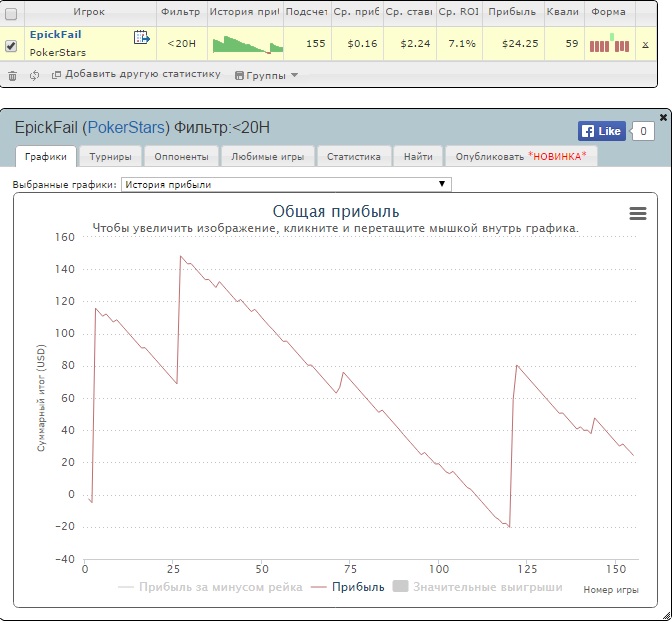Sort by the История прибыли column header
The height and width of the screenshot is (623, 672).
[x=244, y=12]
